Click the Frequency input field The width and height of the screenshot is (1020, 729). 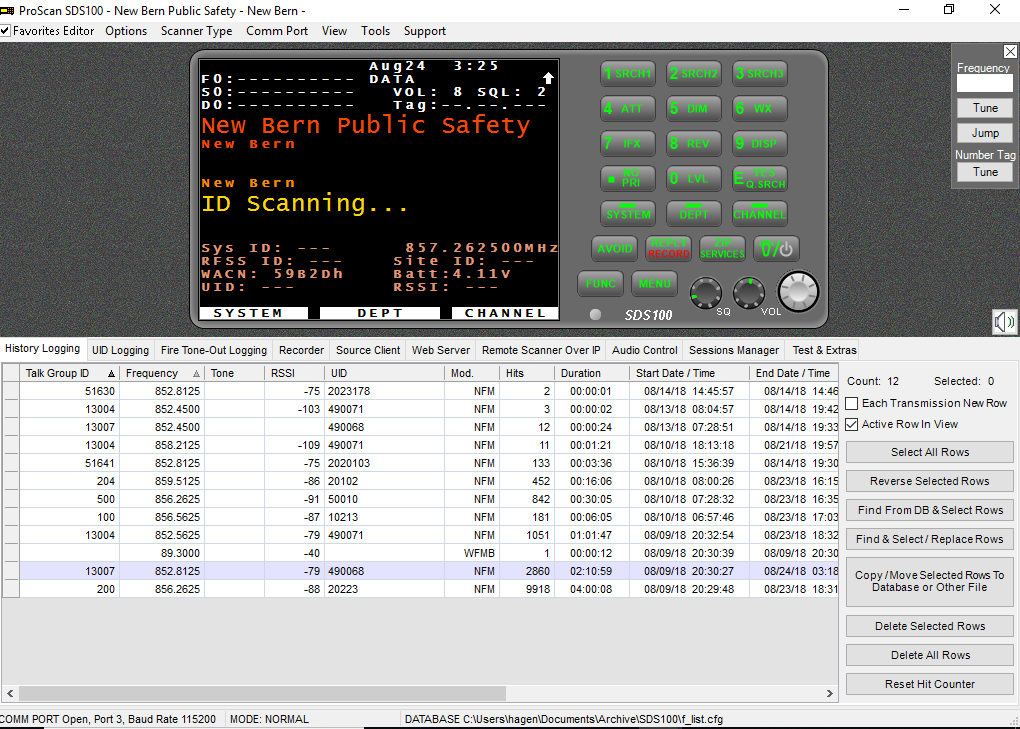point(984,83)
